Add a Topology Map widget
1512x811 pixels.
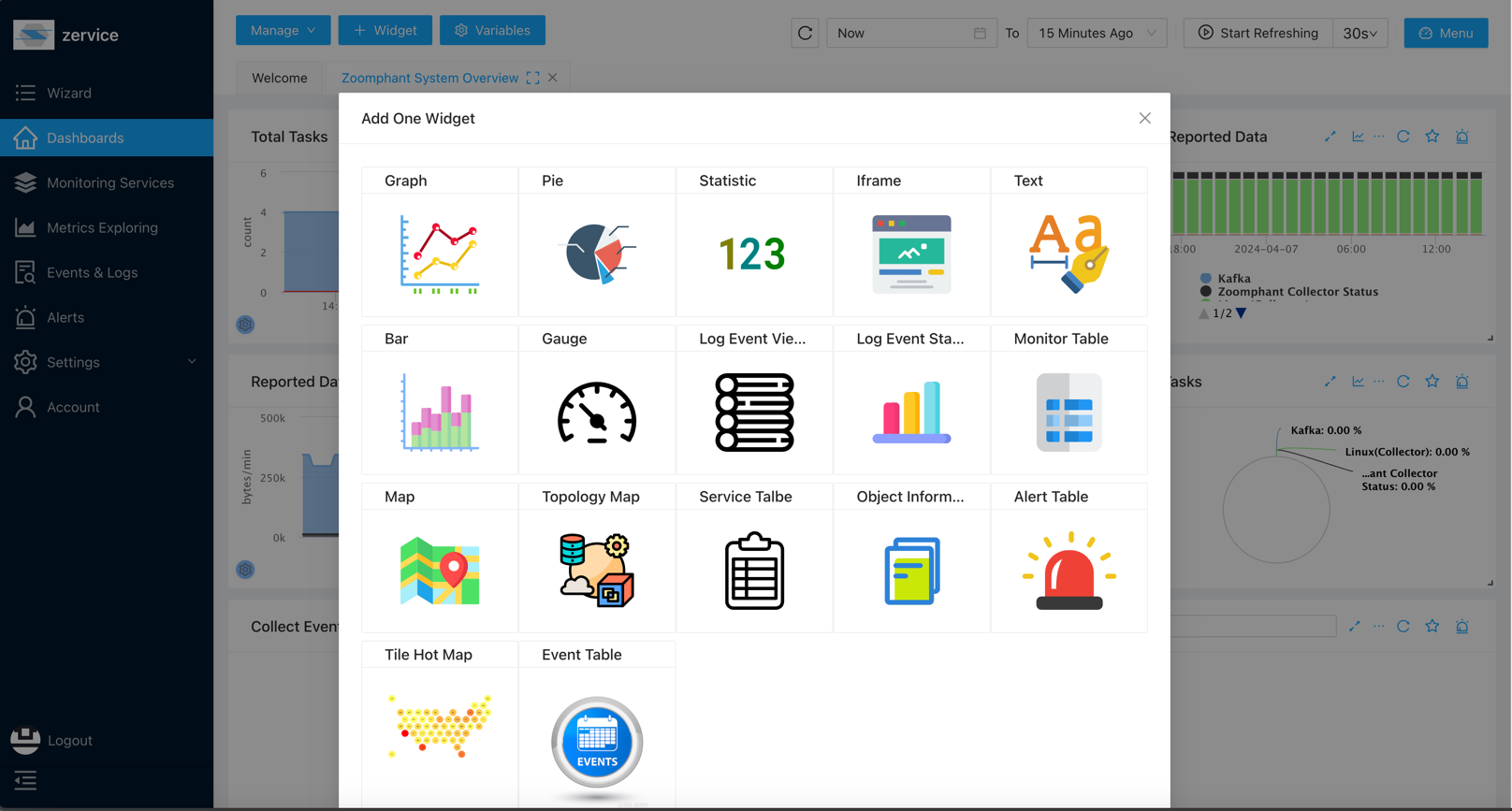click(x=597, y=571)
